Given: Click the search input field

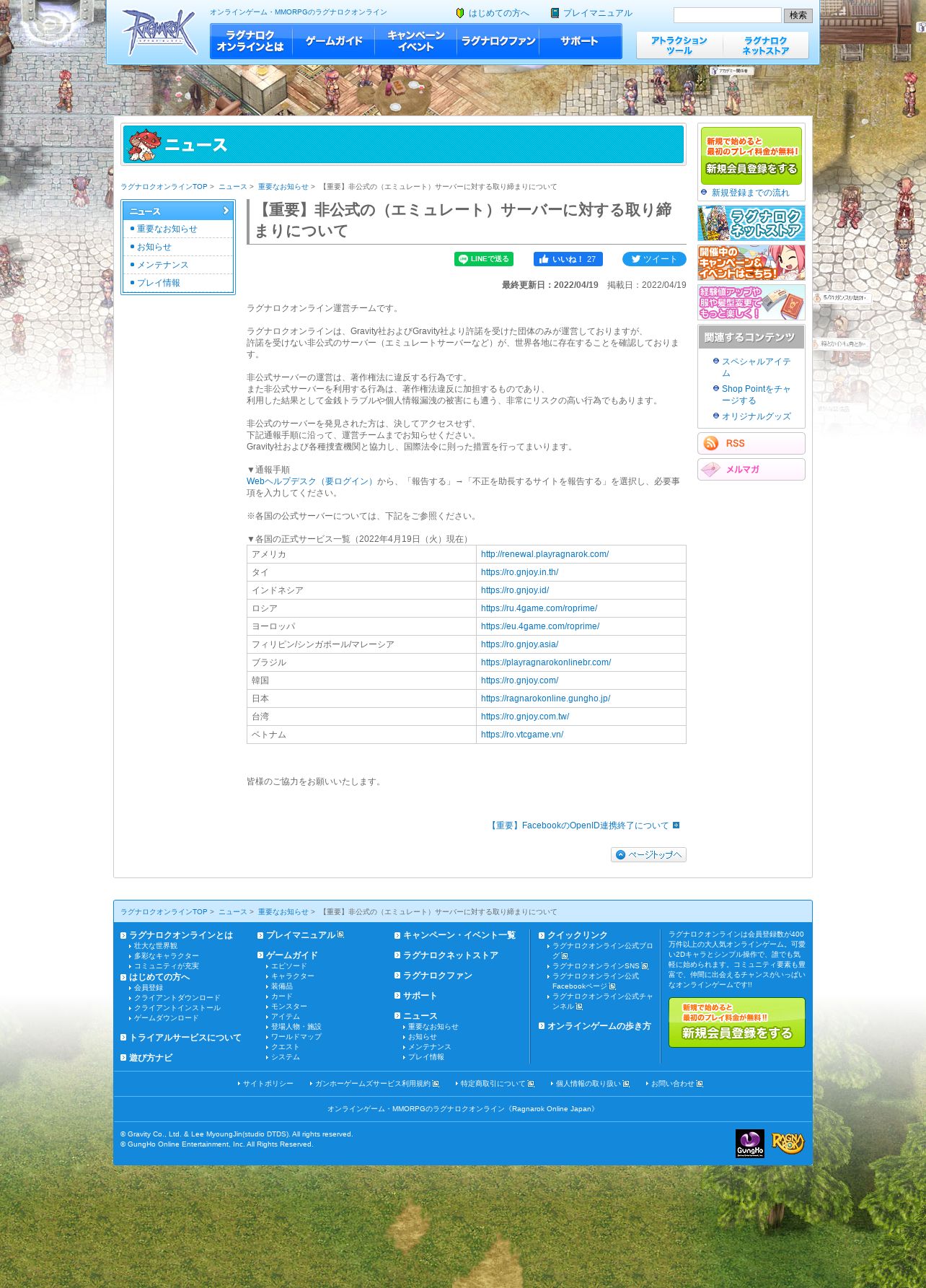Looking at the screenshot, I should coord(727,15).
